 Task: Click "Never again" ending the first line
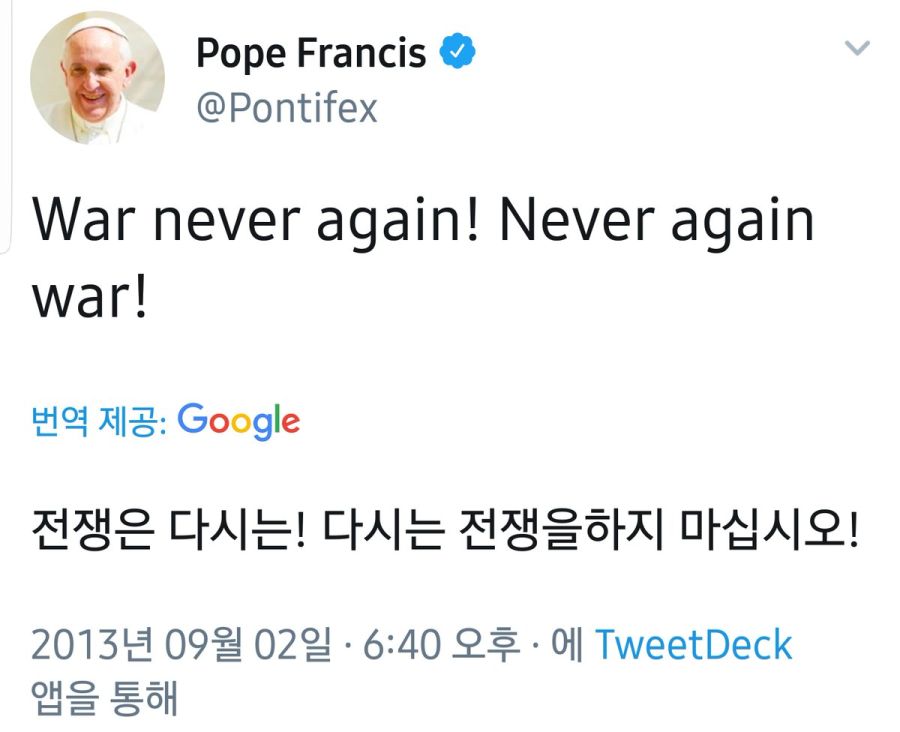tap(657, 221)
